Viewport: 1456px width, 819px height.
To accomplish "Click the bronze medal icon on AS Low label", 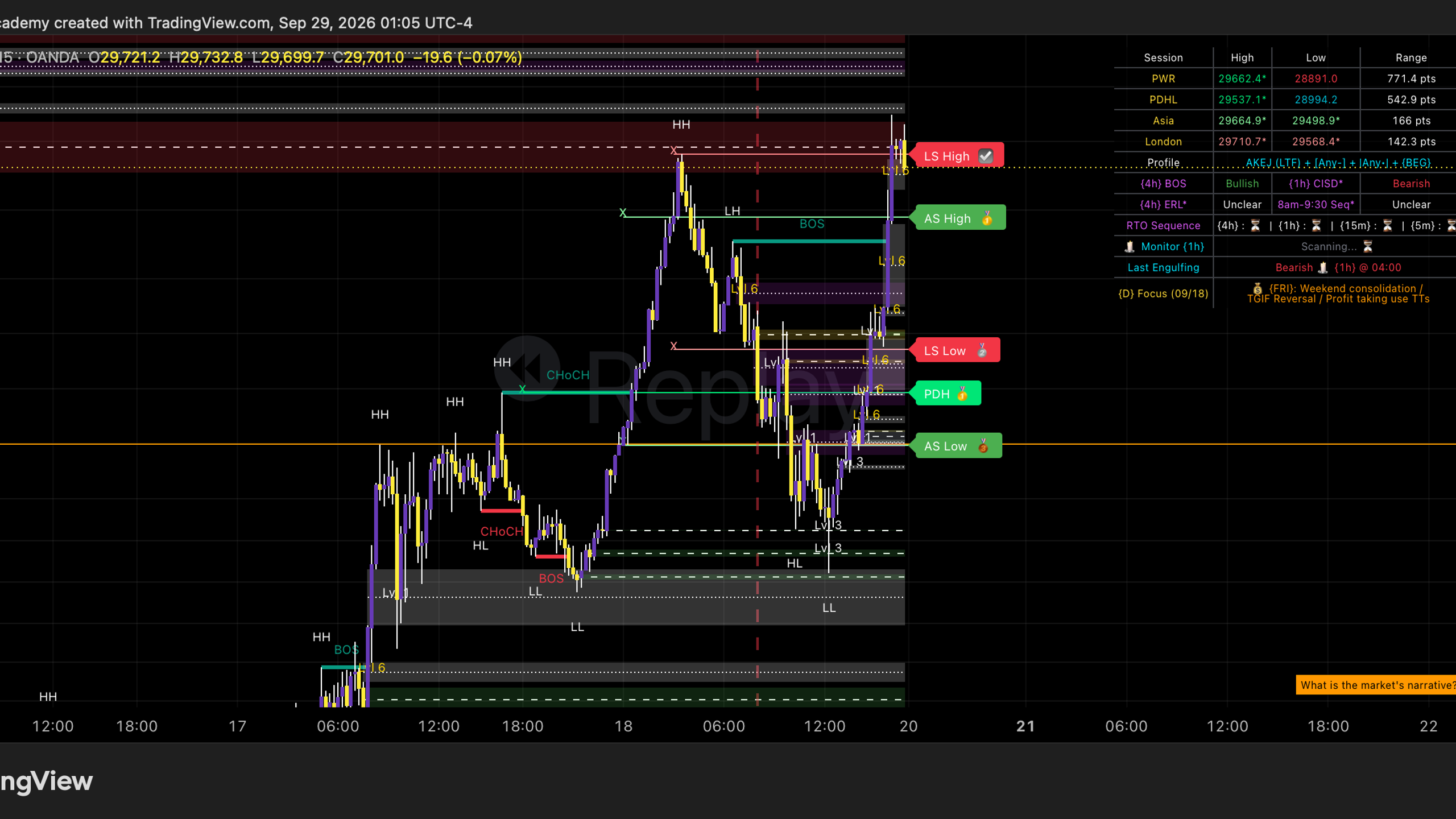I will click(x=983, y=446).
